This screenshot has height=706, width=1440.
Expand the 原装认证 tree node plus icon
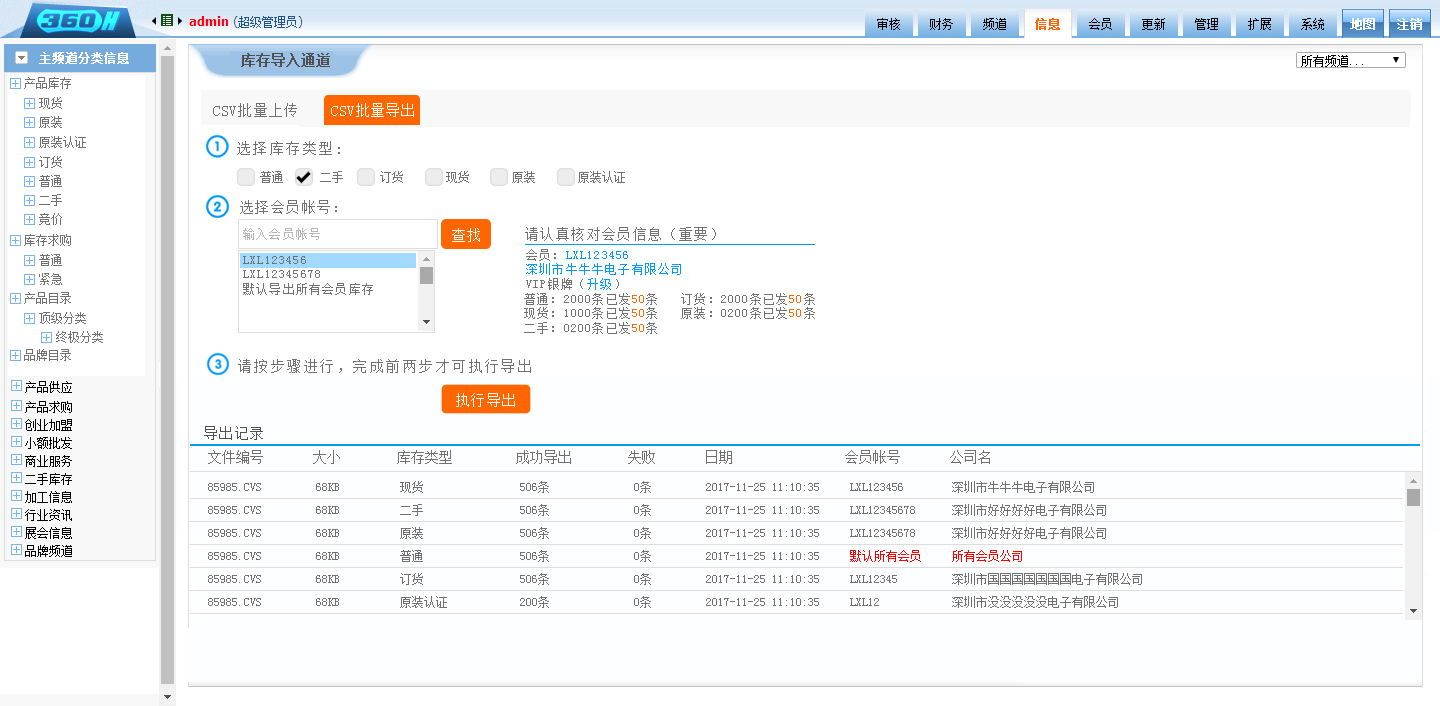coord(29,142)
